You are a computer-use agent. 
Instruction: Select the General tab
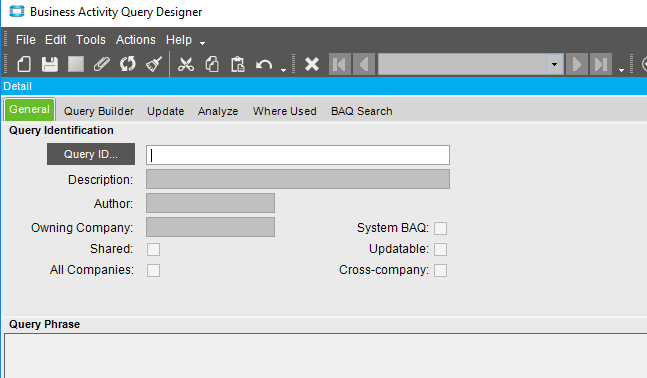[29, 109]
